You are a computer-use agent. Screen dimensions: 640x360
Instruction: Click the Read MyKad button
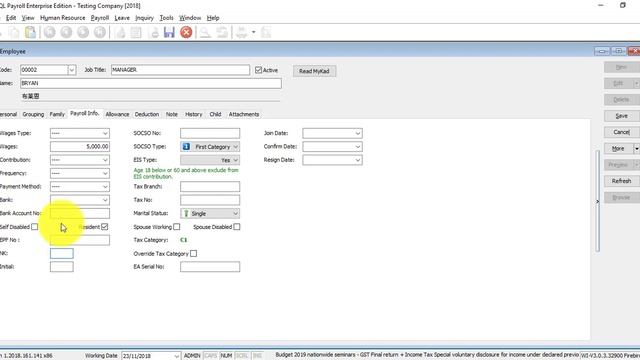click(314, 71)
